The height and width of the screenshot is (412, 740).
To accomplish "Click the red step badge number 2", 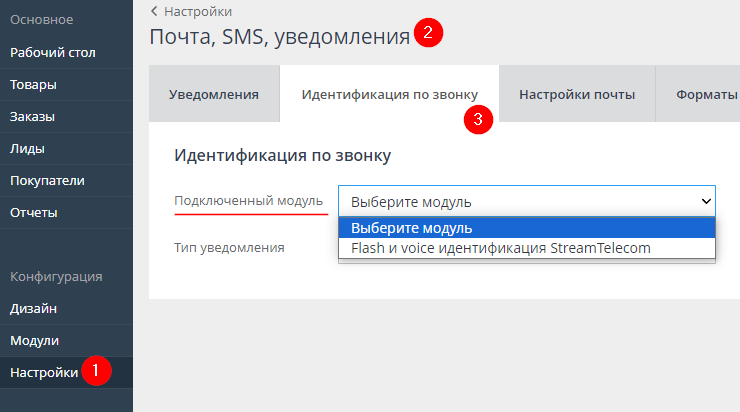I will coord(428,33).
